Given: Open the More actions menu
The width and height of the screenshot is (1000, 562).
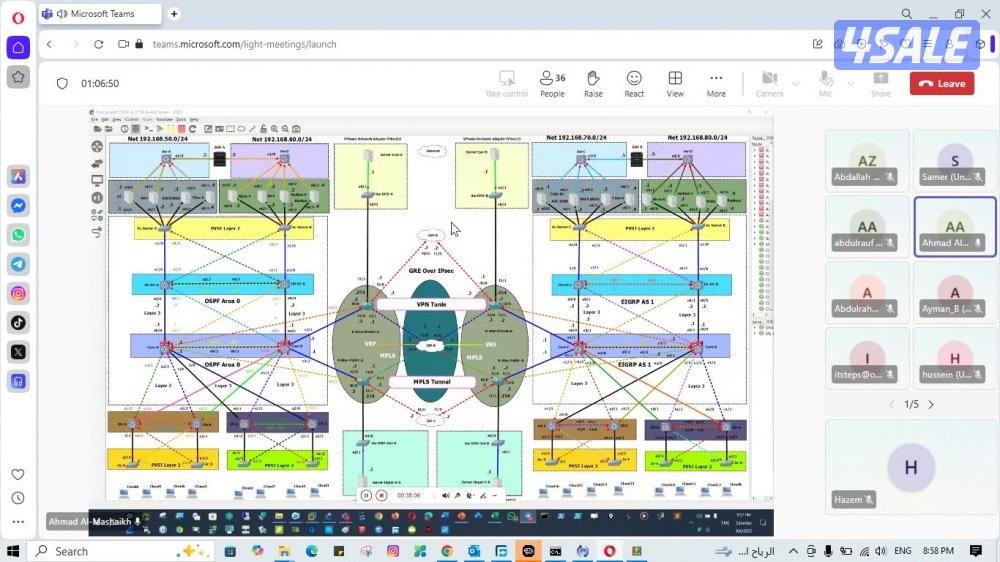Looking at the screenshot, I should [x=716, y=83].
